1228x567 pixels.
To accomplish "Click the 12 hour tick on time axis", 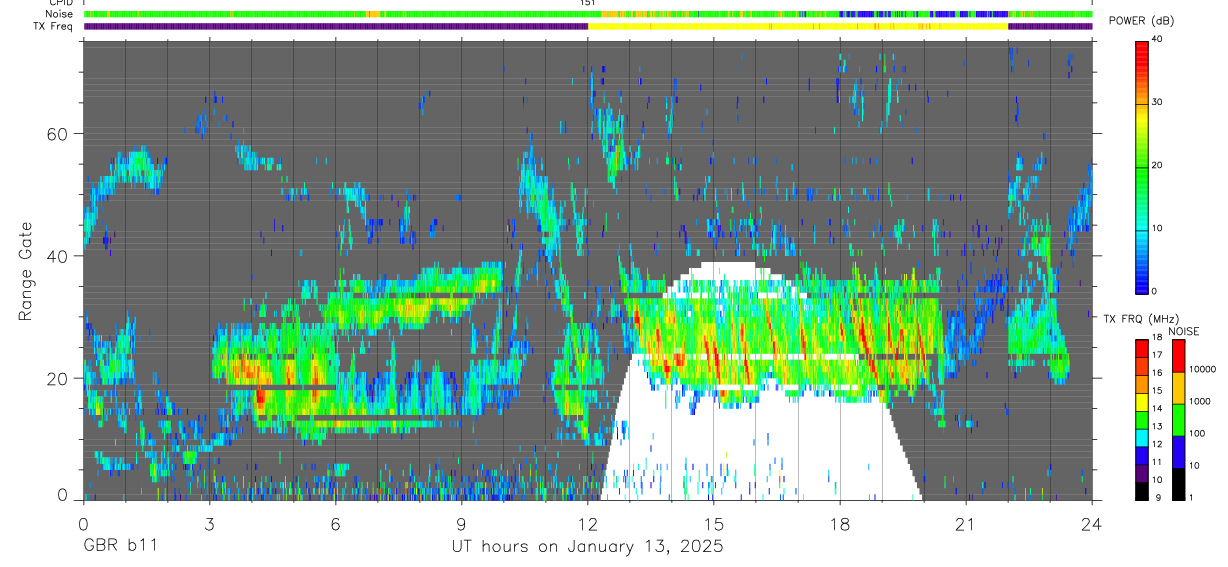I will click(588, 522).
